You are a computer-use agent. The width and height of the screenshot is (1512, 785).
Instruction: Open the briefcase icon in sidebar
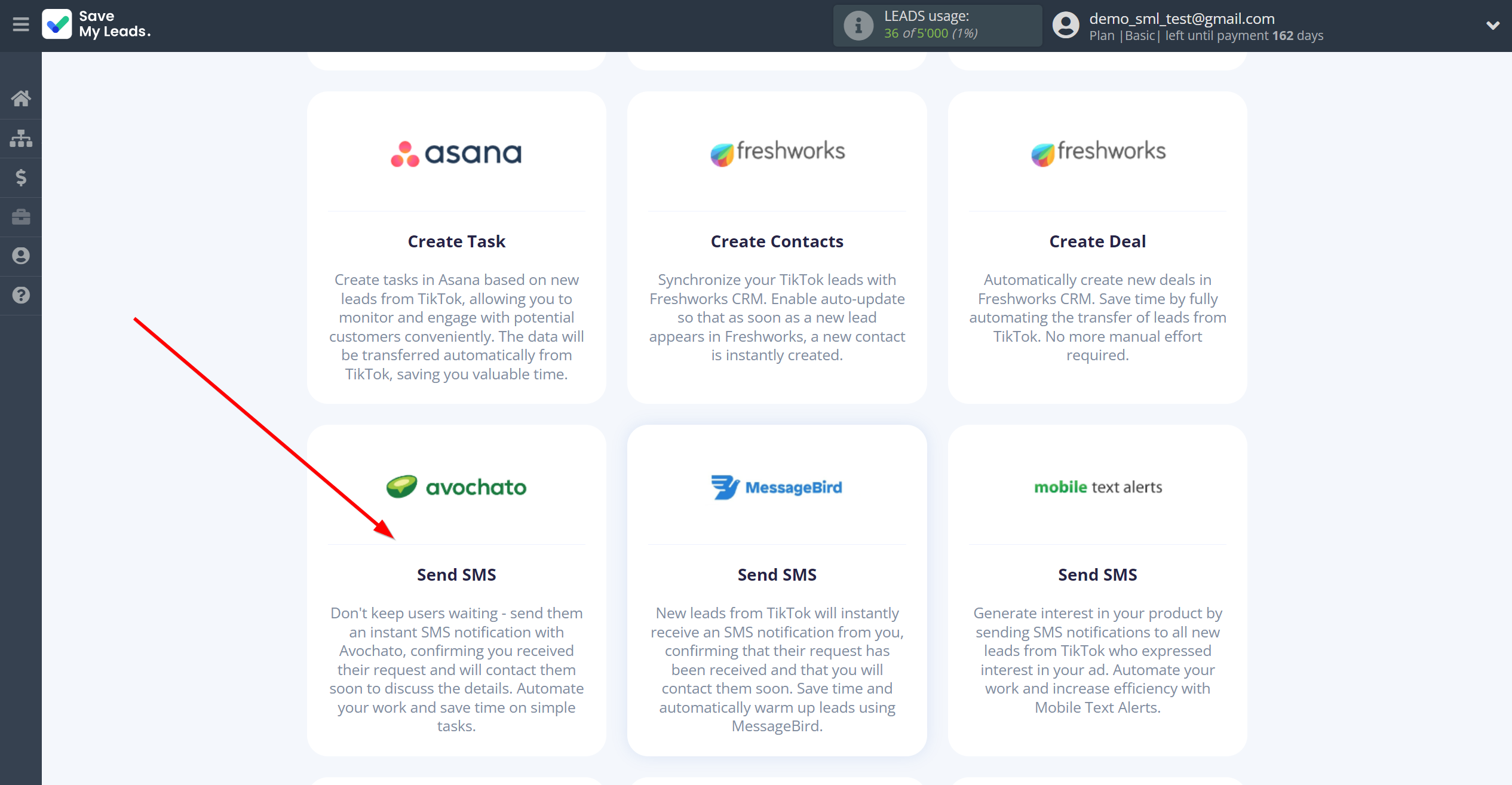coord(21,217)
